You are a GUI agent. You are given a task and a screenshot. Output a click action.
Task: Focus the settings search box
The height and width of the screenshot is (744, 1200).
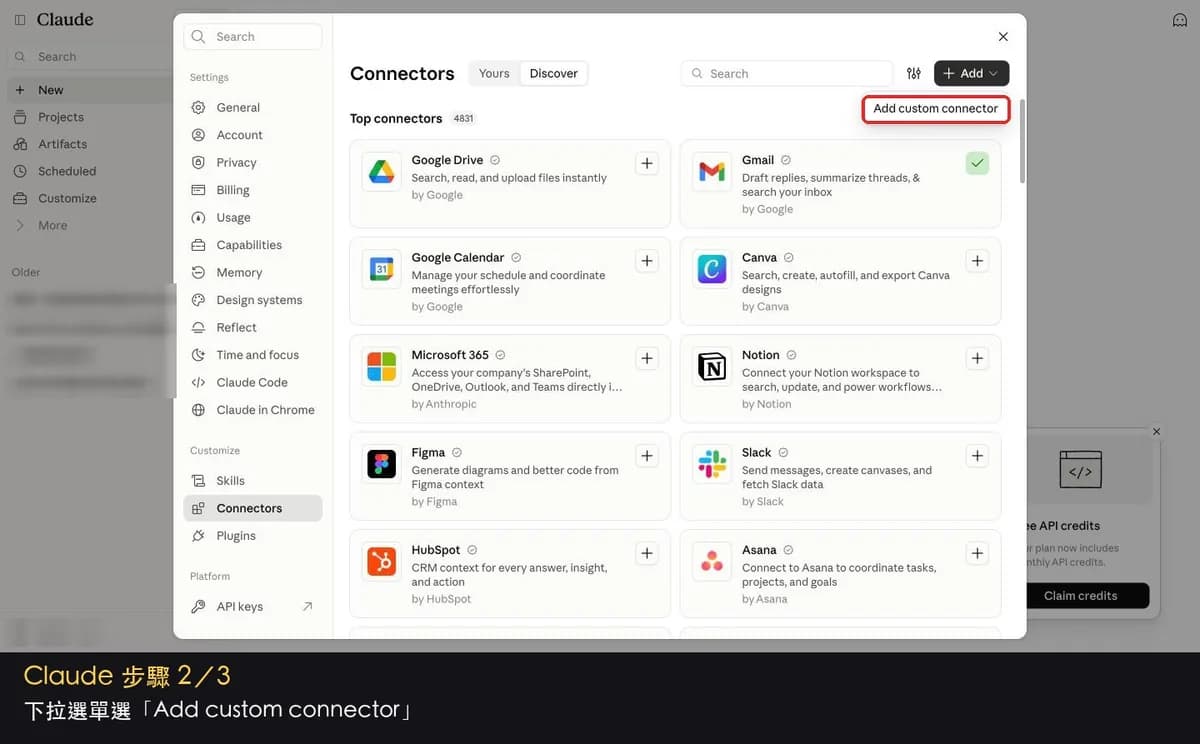(253, 37)
